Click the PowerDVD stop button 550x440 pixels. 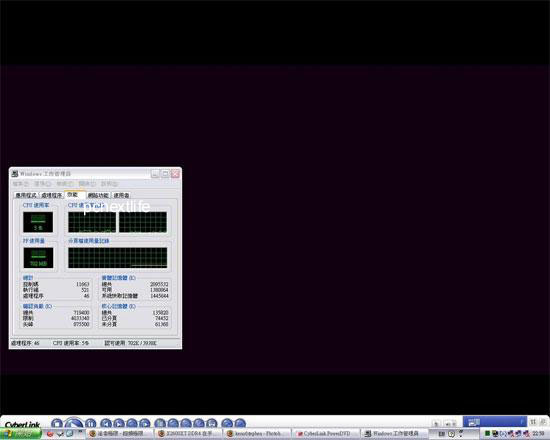pos(56,424)
